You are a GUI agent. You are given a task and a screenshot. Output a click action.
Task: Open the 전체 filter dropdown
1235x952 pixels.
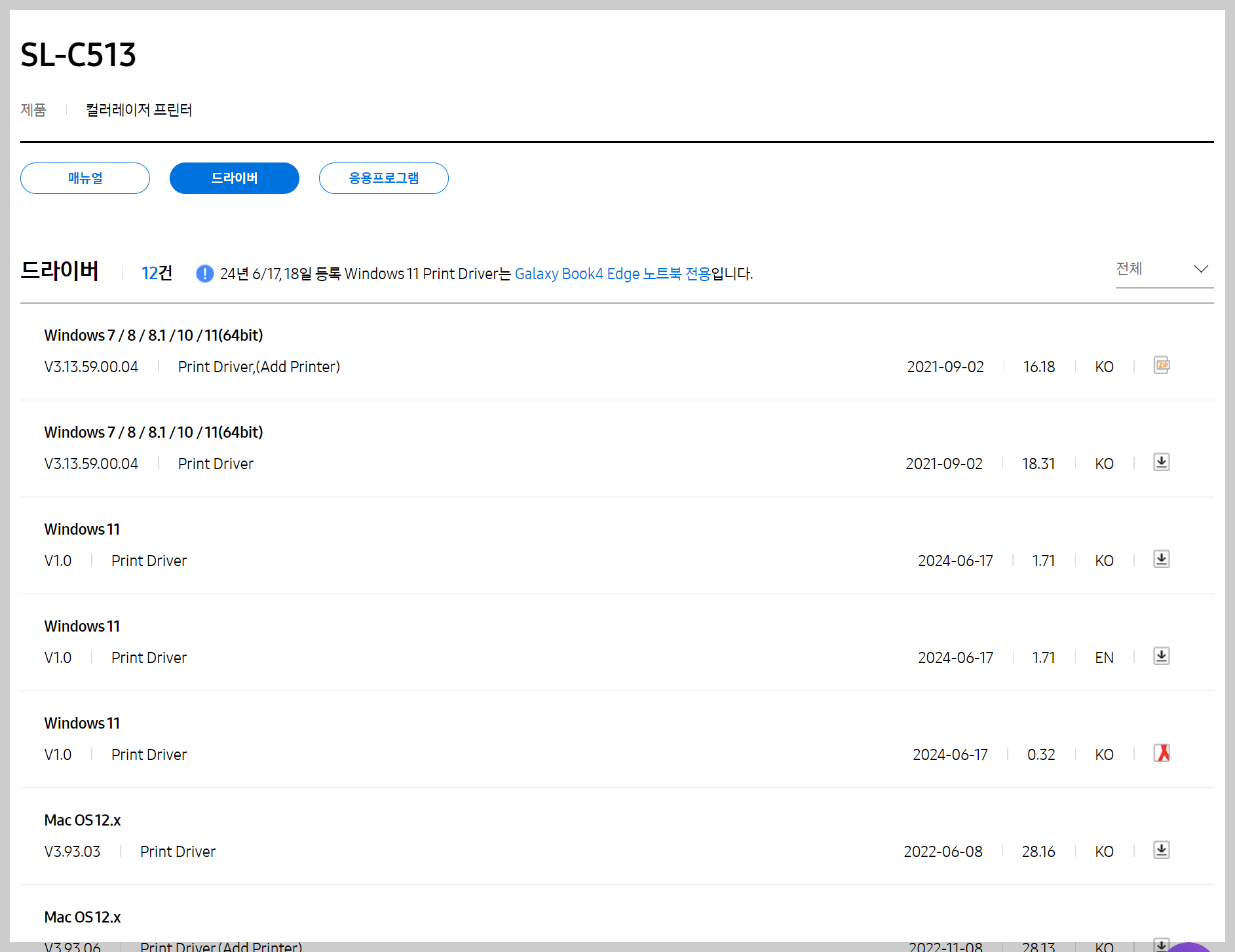pos(1164,269)
